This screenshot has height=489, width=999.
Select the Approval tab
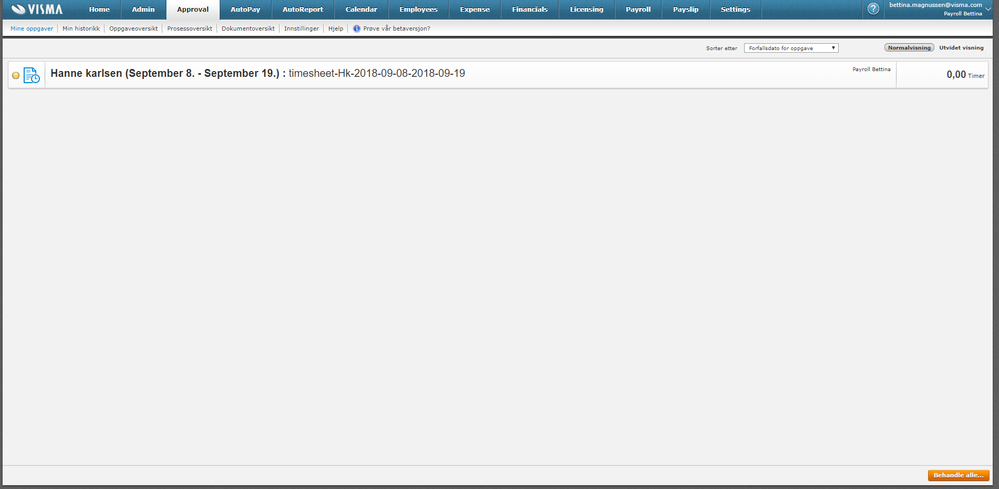(x=193, y=10)
